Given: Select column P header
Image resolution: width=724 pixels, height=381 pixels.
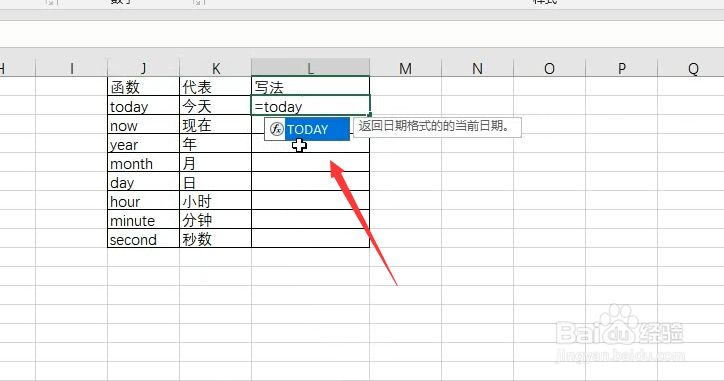Looking at the screenshot, I should [621, 68].
